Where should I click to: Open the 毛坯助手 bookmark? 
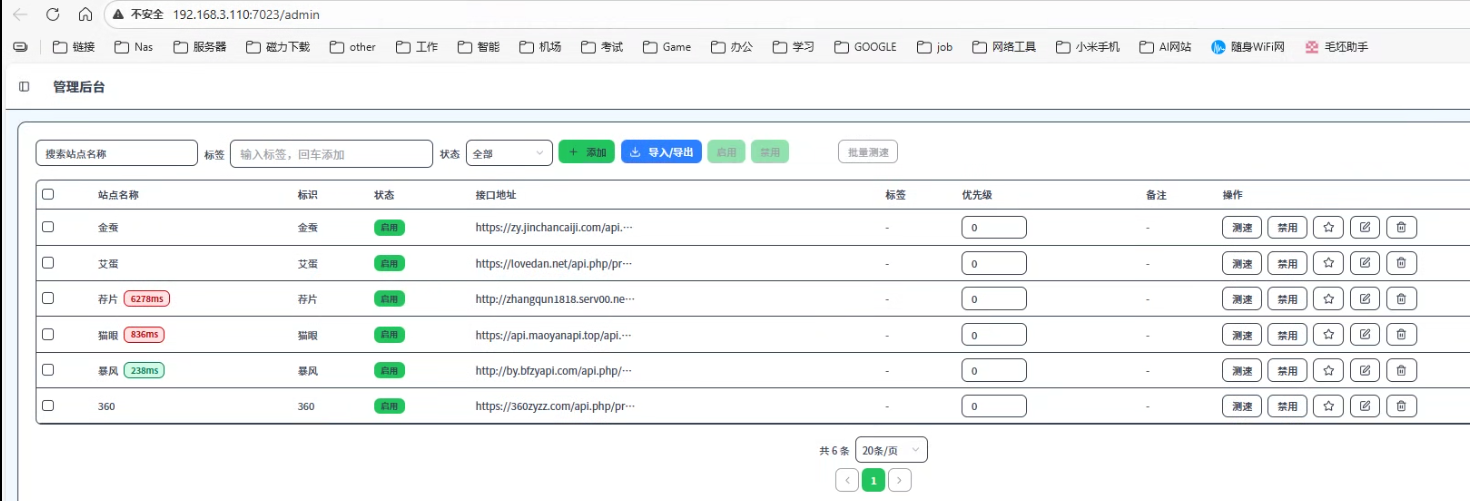[1337, 47]
